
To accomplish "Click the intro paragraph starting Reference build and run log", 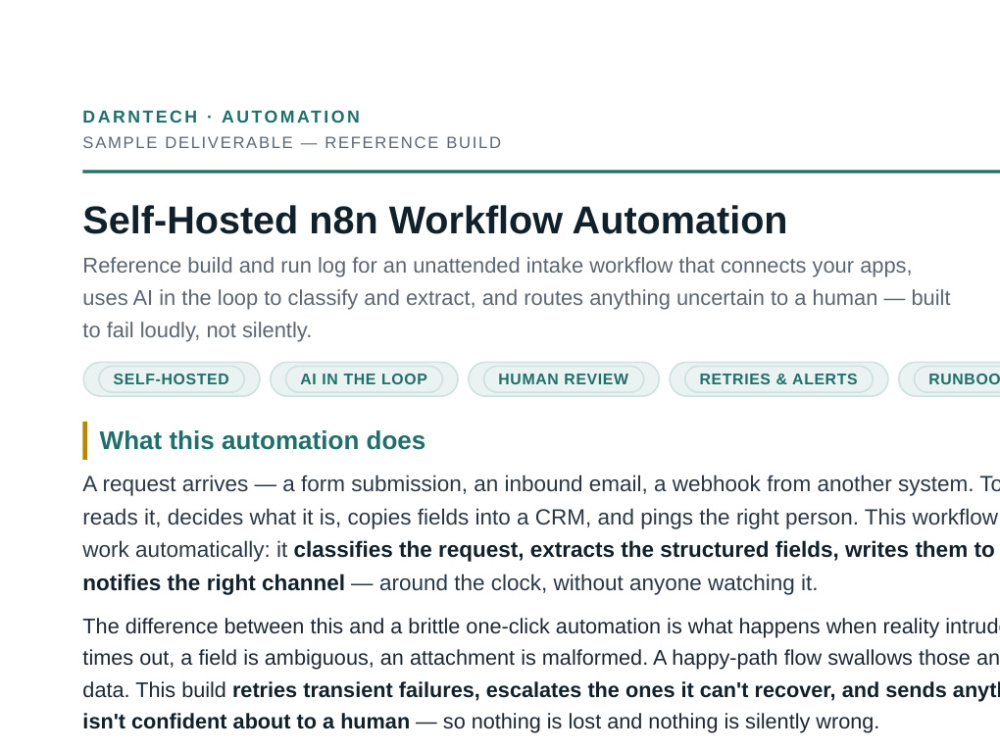I will [x=517, y=298].
